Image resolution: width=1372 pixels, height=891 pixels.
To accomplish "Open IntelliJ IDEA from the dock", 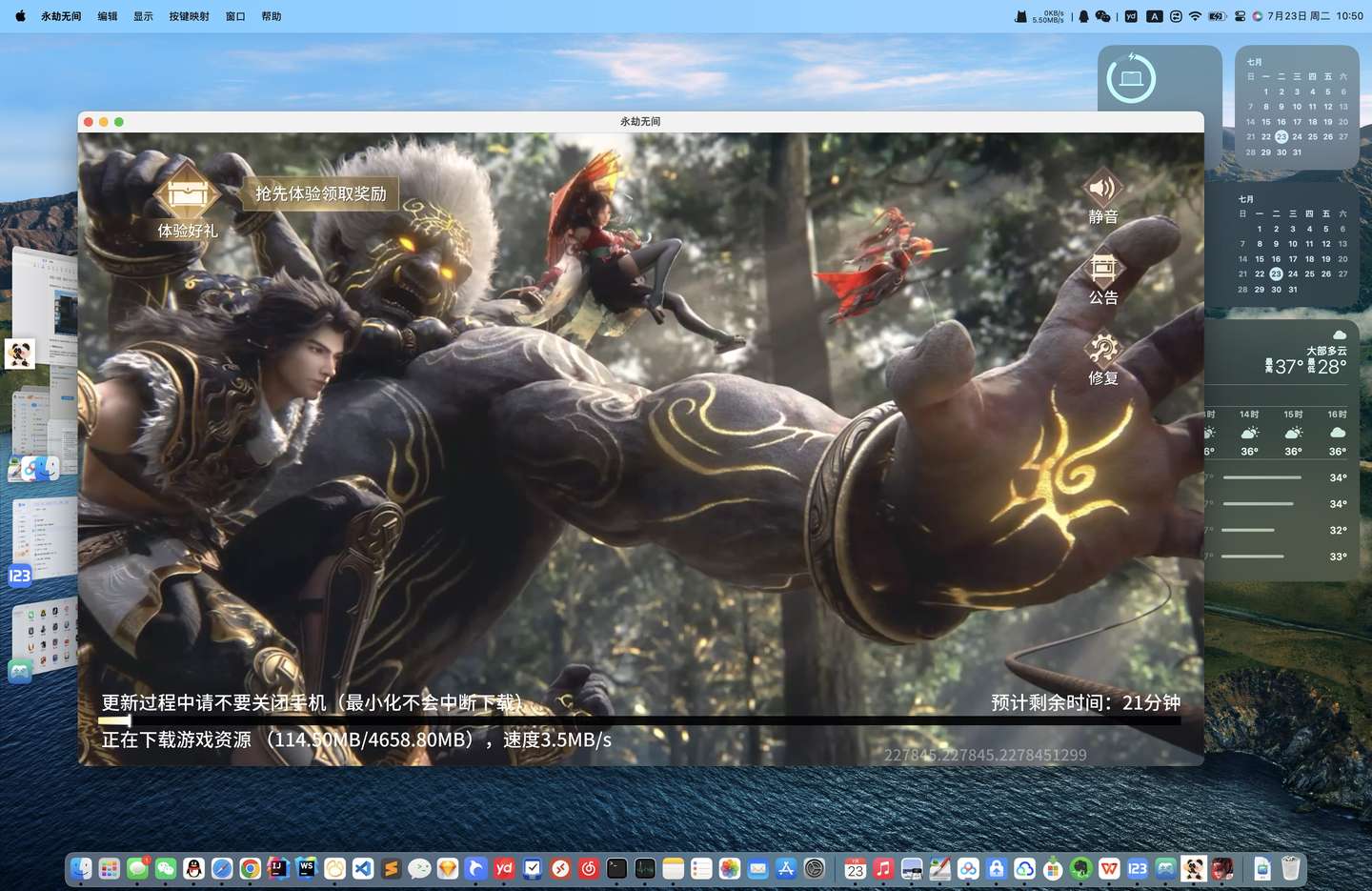I will 278,868.
